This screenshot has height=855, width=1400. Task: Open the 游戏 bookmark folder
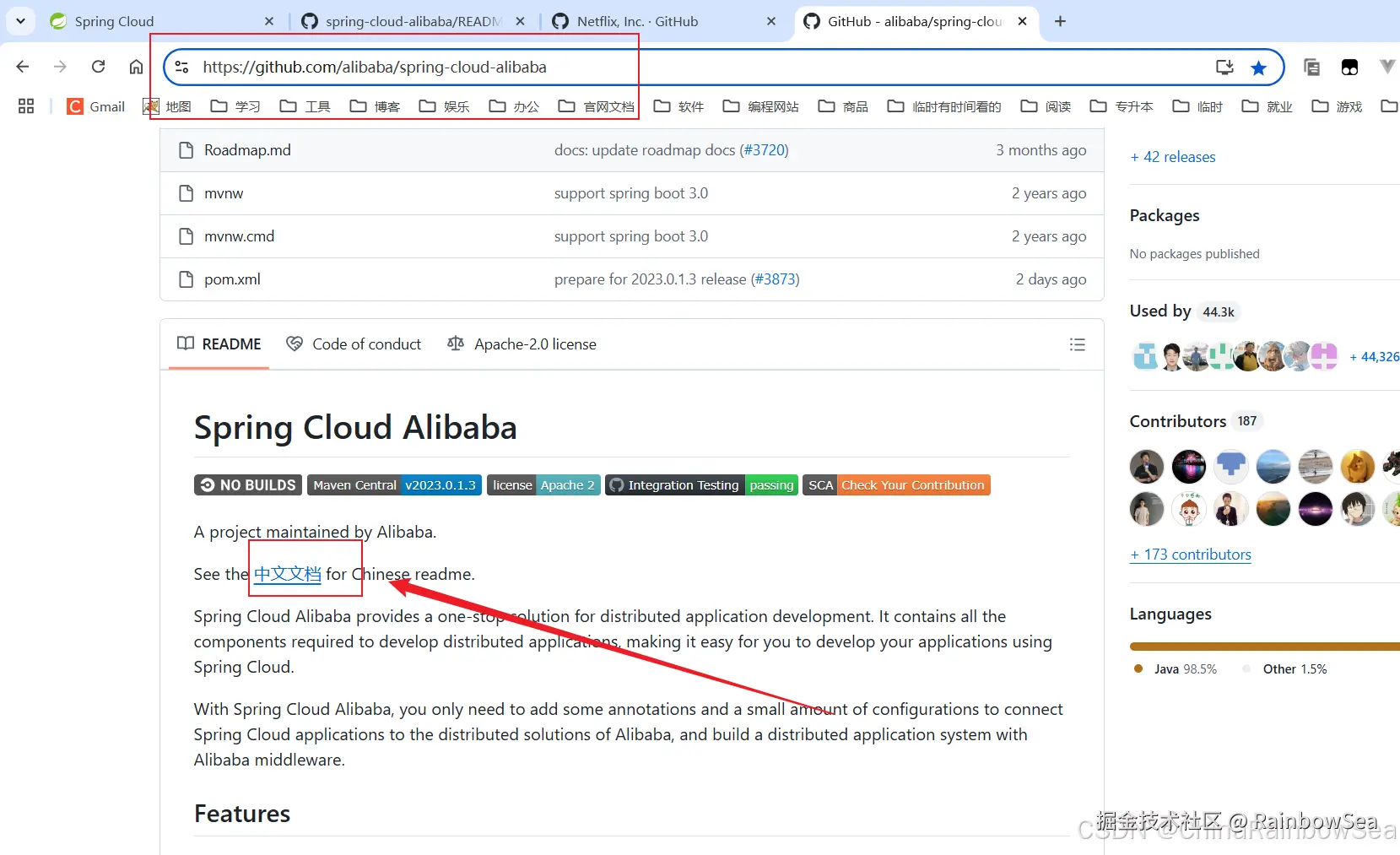tap(1338, 106)
